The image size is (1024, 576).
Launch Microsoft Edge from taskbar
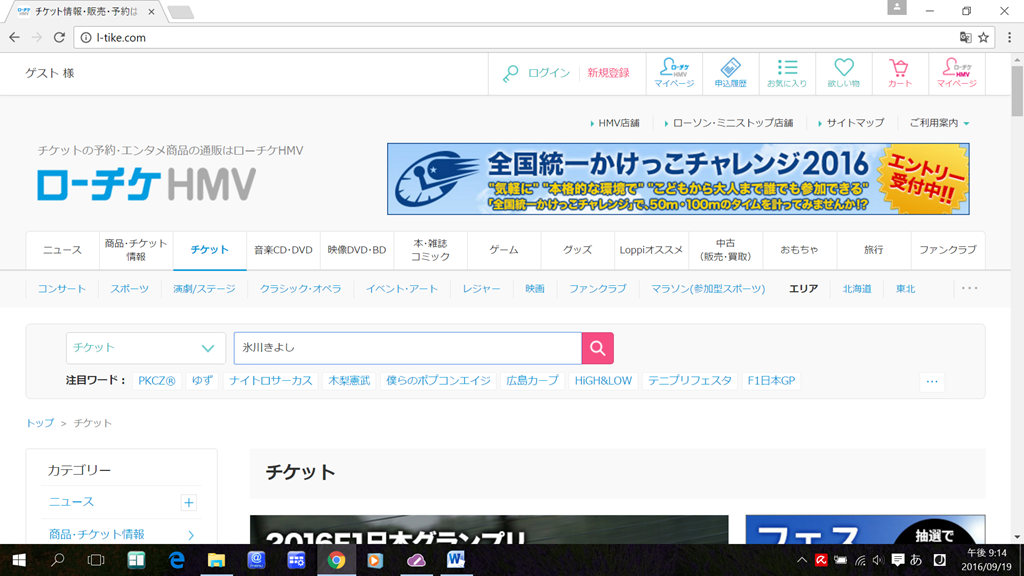tap(177, 560)
